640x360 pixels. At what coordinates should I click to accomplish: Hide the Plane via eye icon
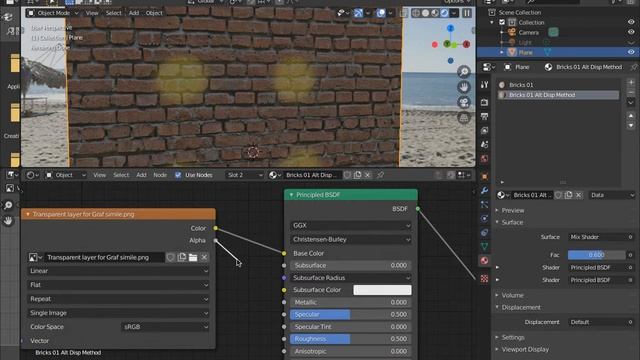coord(631,52)
